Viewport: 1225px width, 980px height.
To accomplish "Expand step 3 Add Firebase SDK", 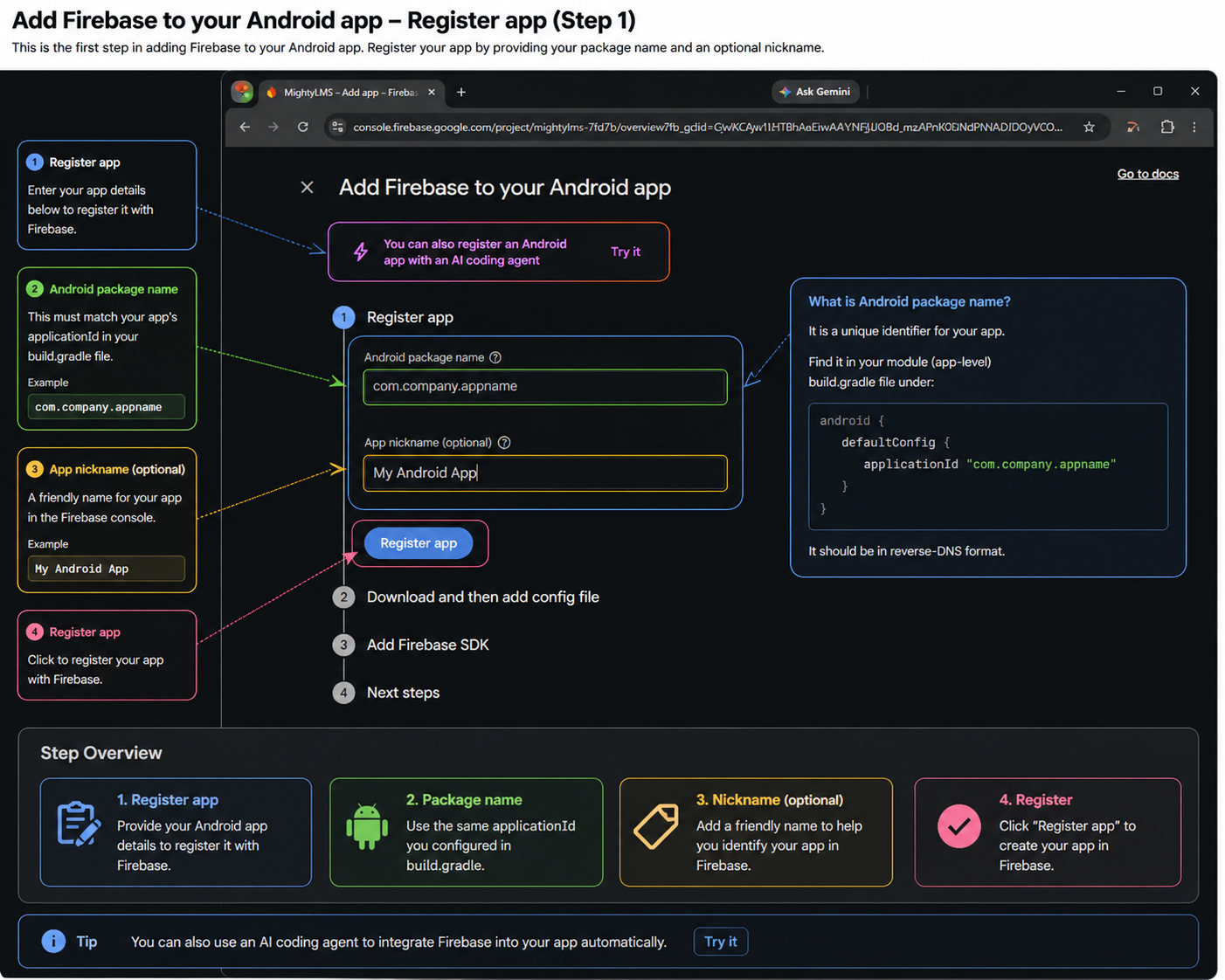I will 427,645.
